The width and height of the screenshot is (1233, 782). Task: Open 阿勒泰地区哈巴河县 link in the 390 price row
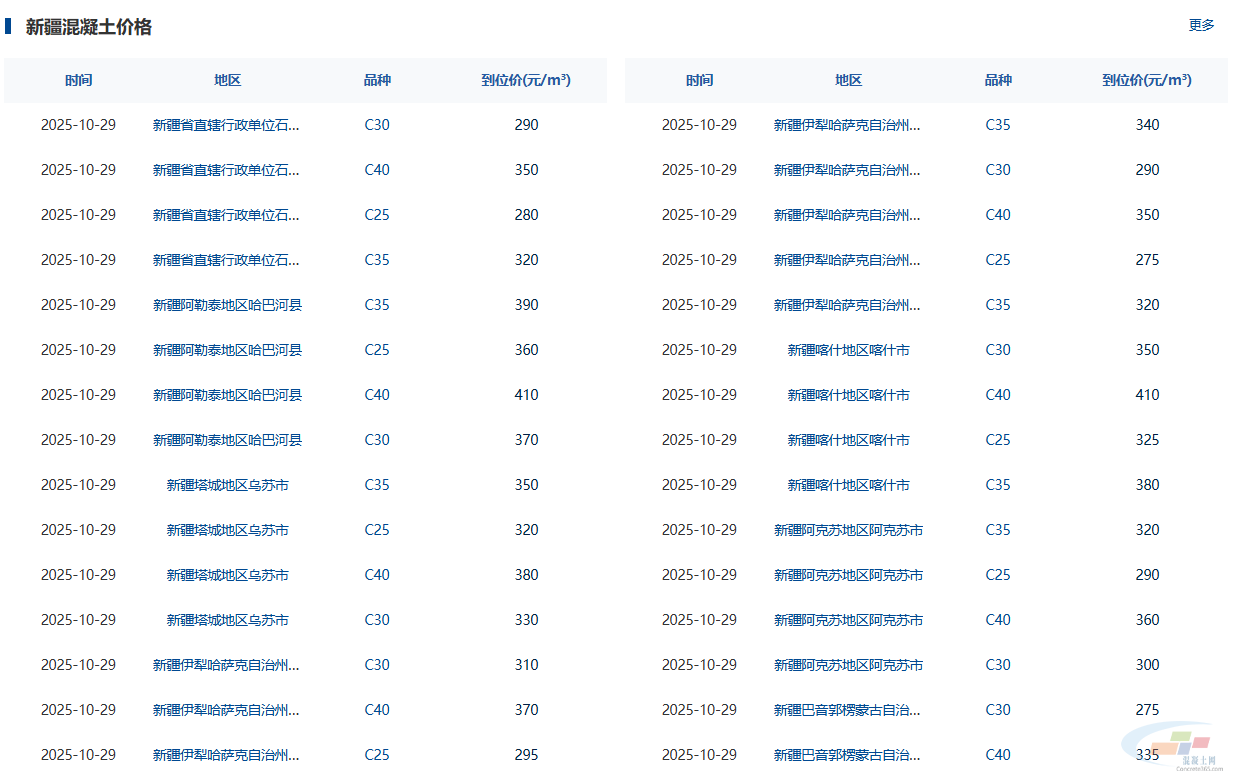tap(227, 305)
